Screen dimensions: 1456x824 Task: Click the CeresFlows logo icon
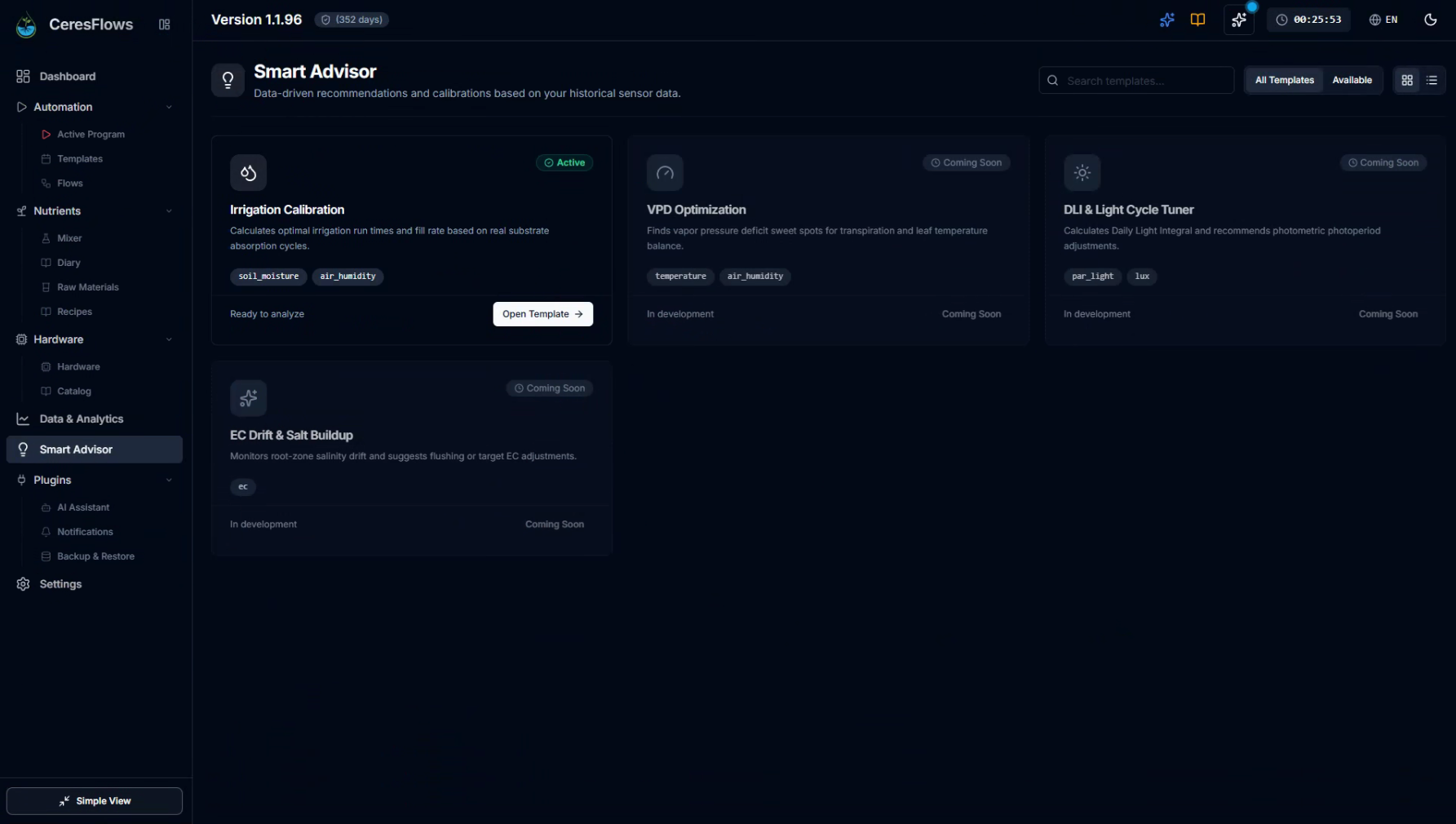click(x=26, y=25)
